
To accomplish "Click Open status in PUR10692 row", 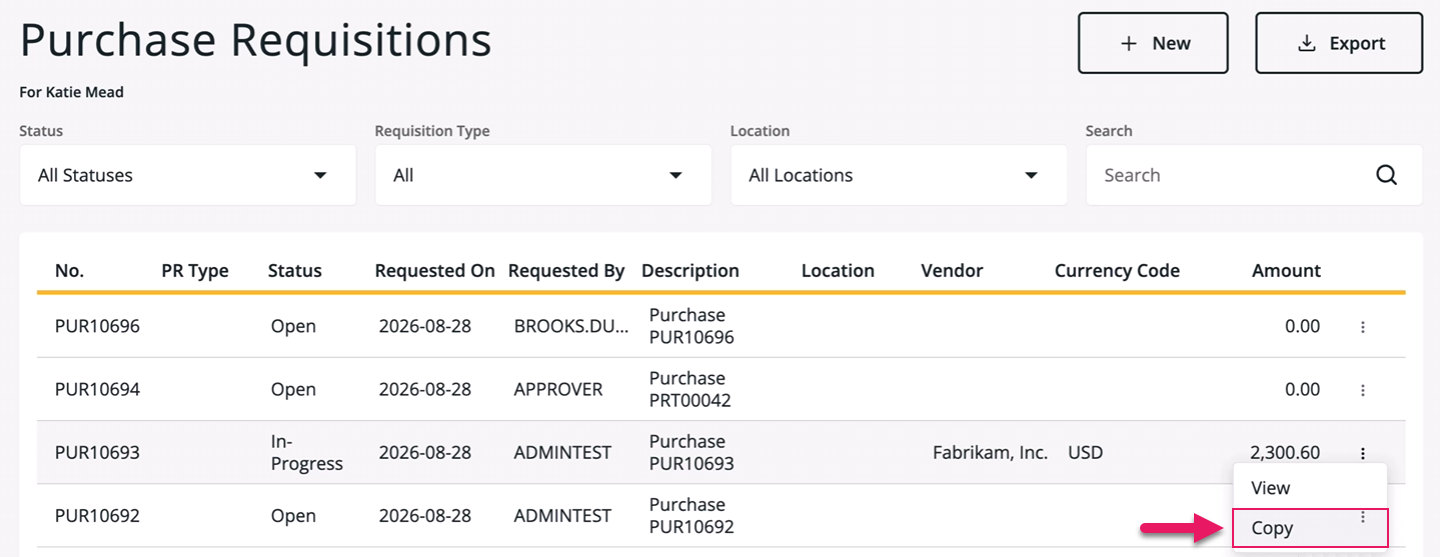I will 293,516.
